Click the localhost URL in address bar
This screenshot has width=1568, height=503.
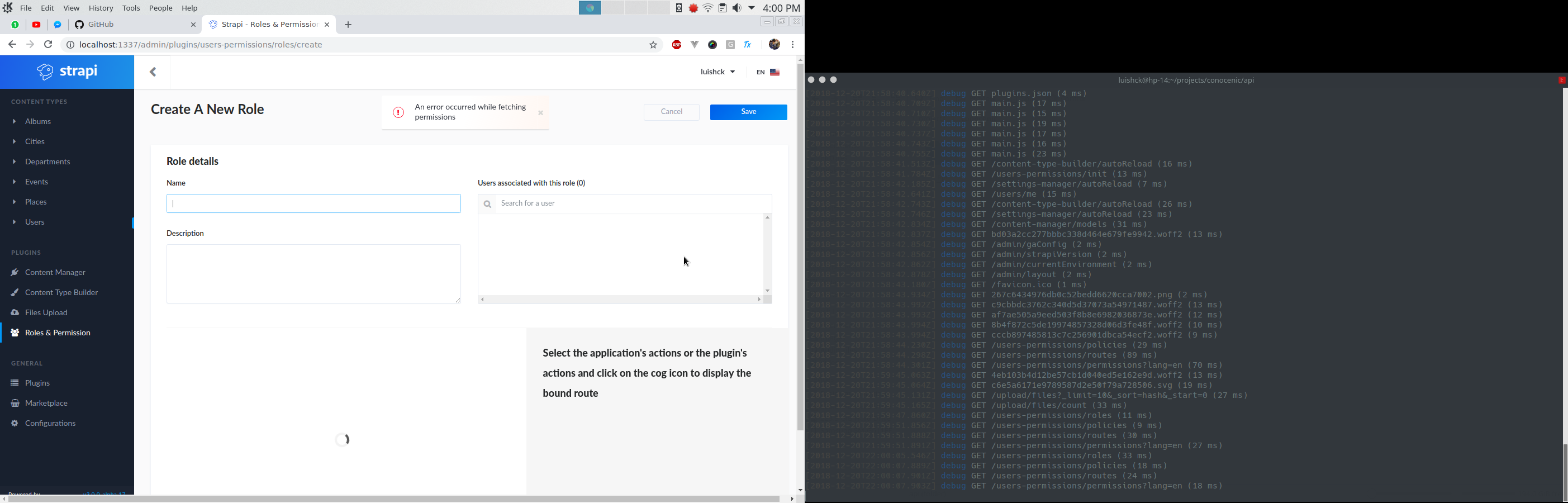point(201,45)
